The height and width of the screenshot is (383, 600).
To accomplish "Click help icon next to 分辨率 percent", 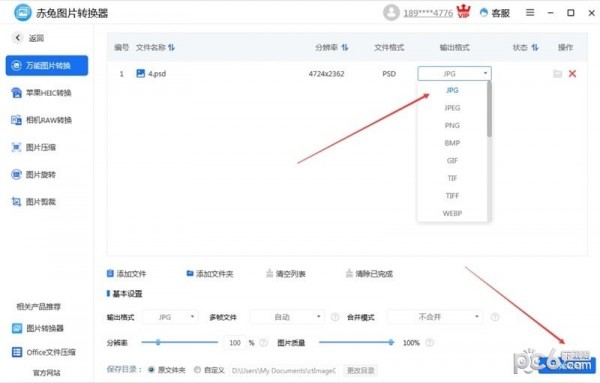I will tap(263, 342).
